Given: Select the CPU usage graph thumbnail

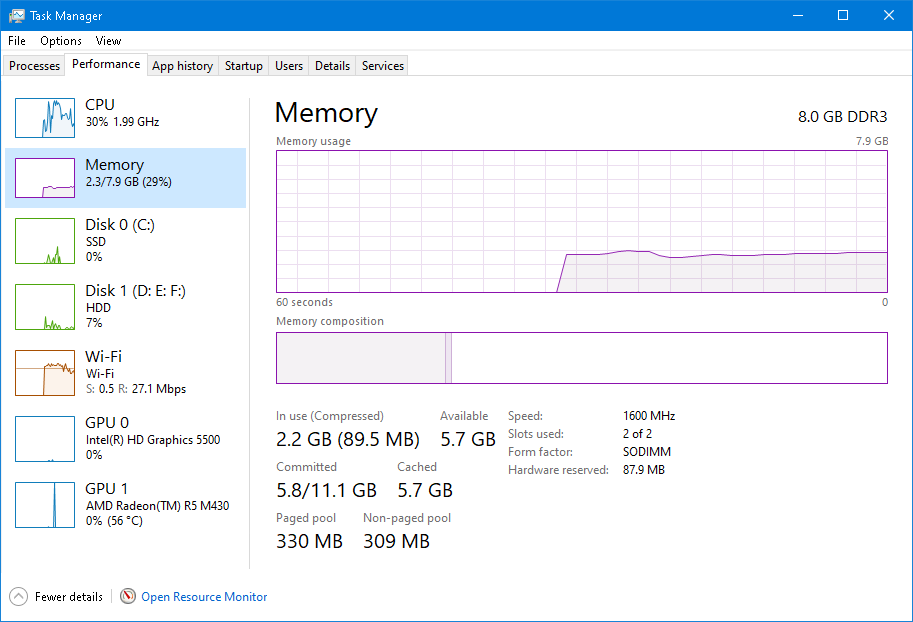Looking at the screenshot, I should (x=45, y=118).
